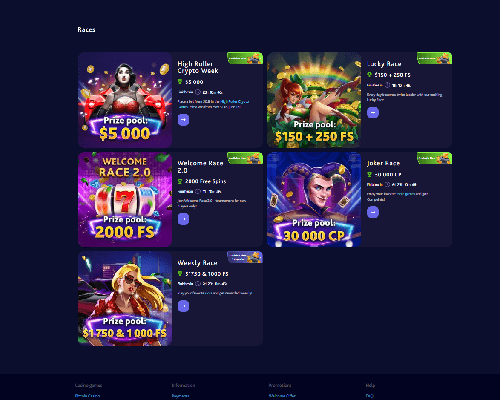Click green badge on Lucky Race card

click(x=434, y=58)
